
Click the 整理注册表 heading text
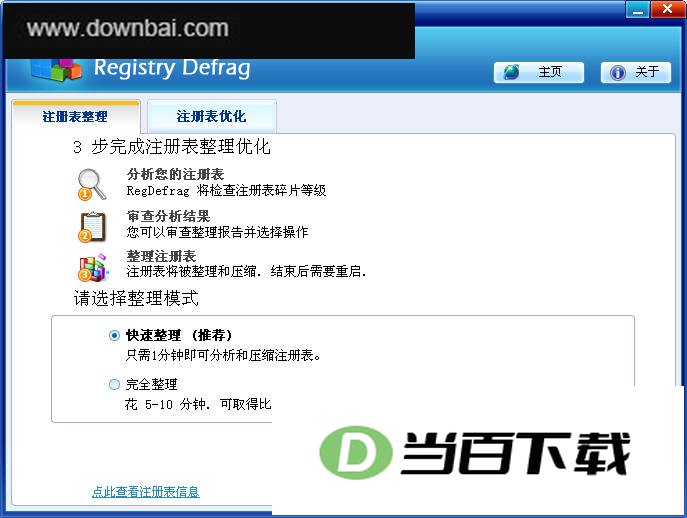pyautogui.click(x=161, y=256)
